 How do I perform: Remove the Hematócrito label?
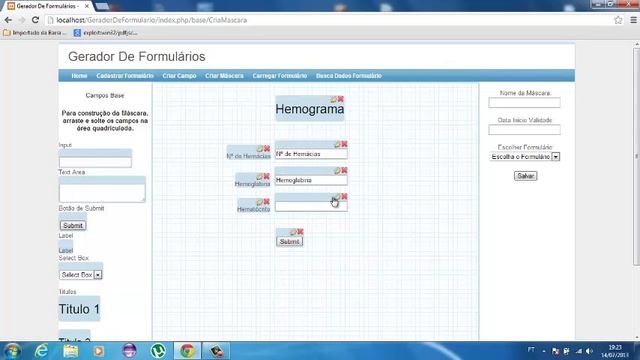pos(267,202)
